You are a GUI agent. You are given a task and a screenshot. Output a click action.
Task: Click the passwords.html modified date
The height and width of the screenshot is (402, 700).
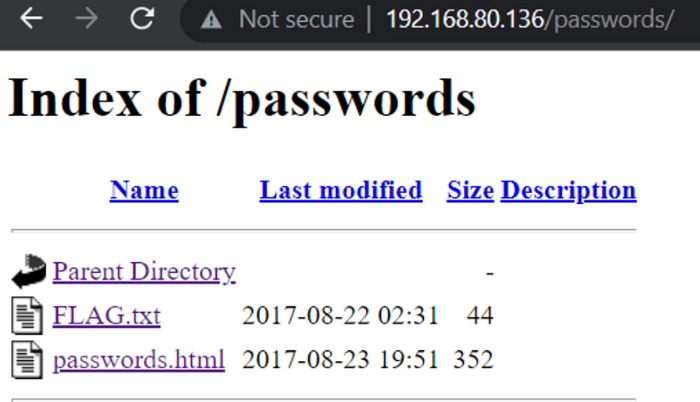pyautogui.click(x=340, y=359)
